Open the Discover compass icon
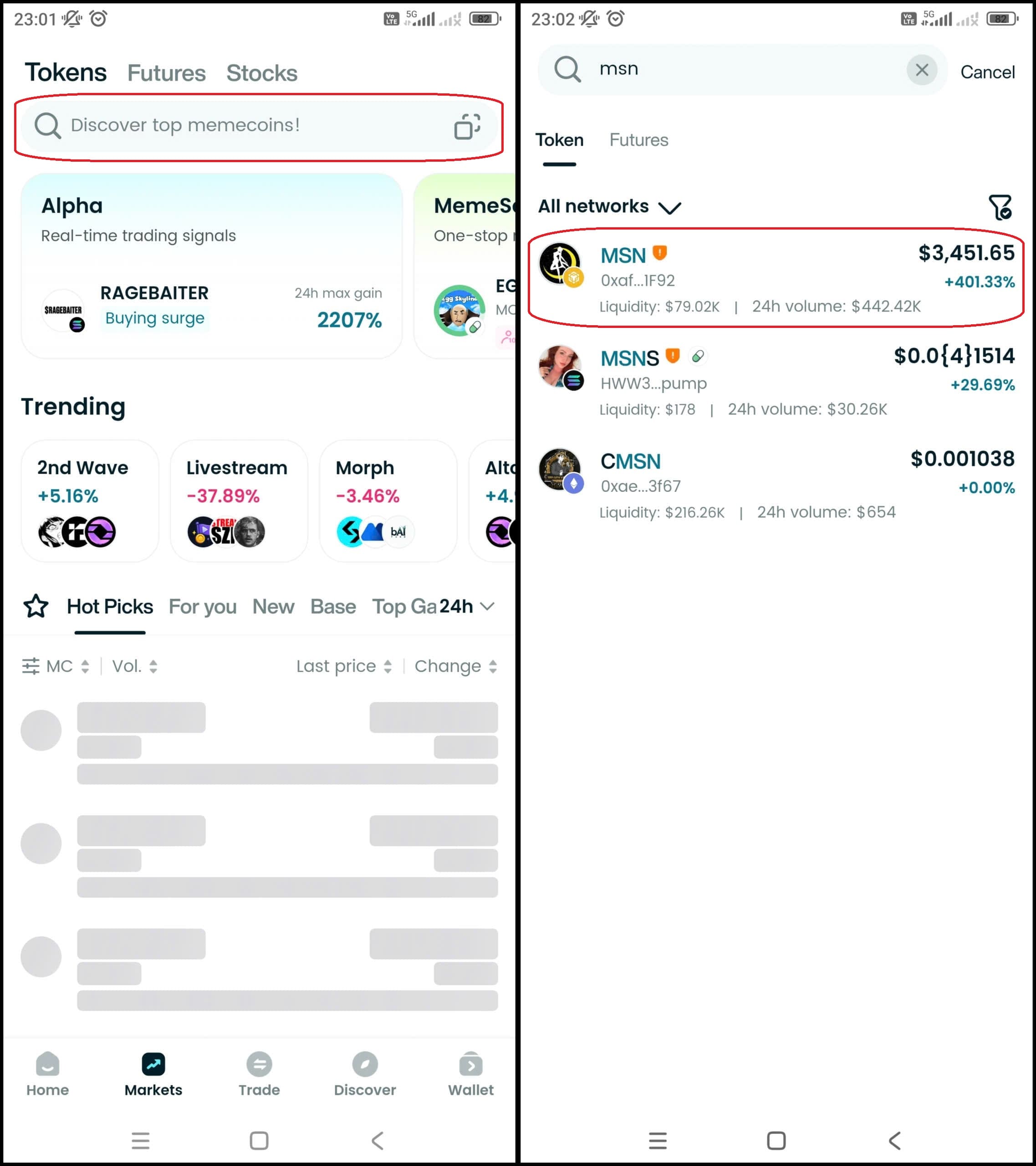Image resolution: width=1036 pixels, height=1166 pixels. point(365,1064)
